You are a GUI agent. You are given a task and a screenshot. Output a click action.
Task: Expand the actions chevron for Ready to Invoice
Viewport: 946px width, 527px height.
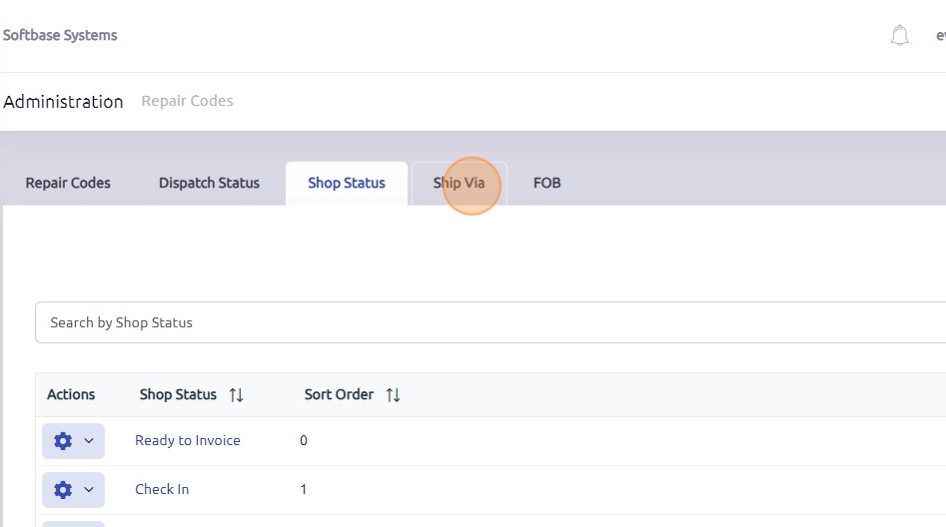pyautogui.click(x=89, y=441)
